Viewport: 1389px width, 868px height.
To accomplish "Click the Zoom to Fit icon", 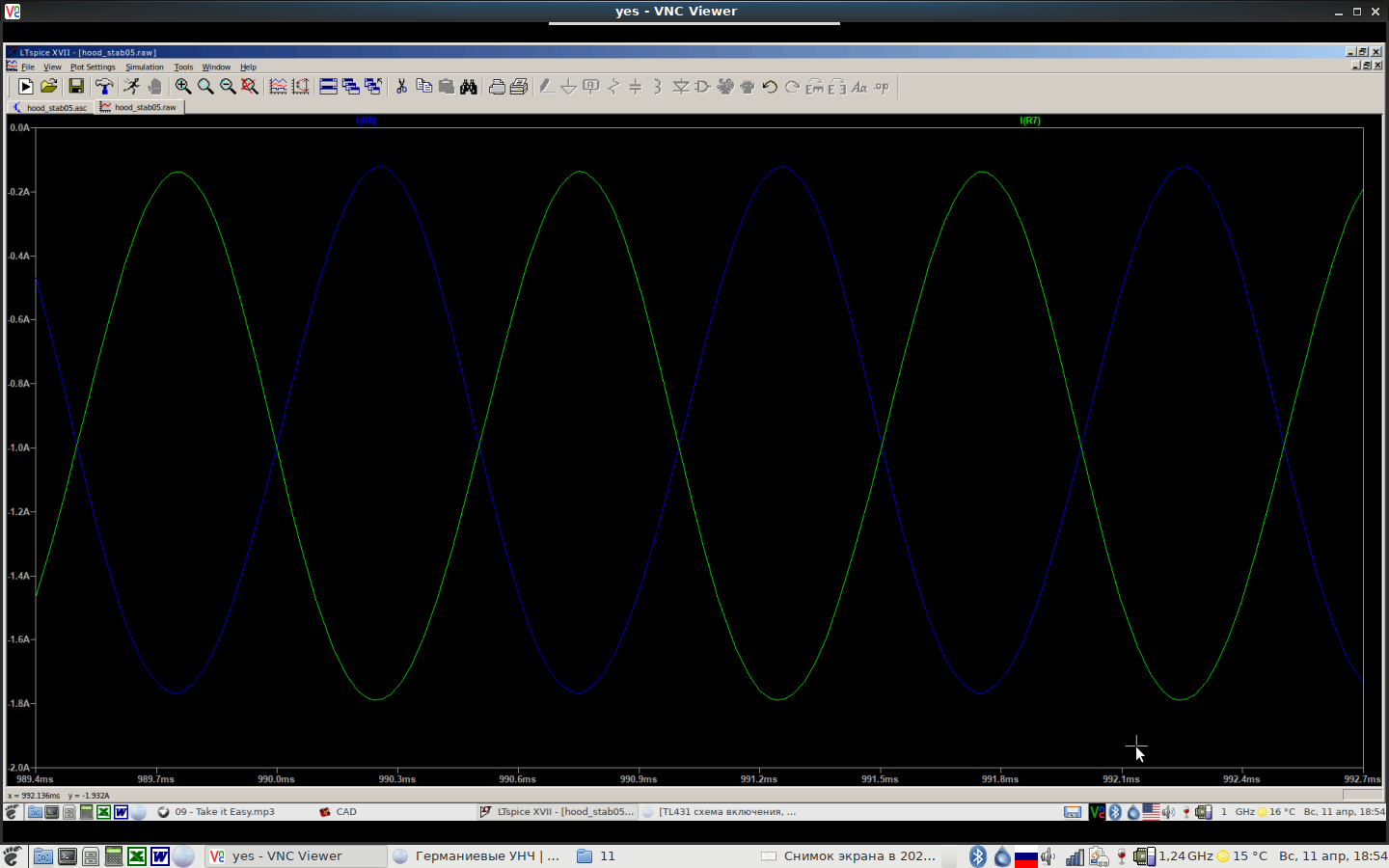I will 250,87.
